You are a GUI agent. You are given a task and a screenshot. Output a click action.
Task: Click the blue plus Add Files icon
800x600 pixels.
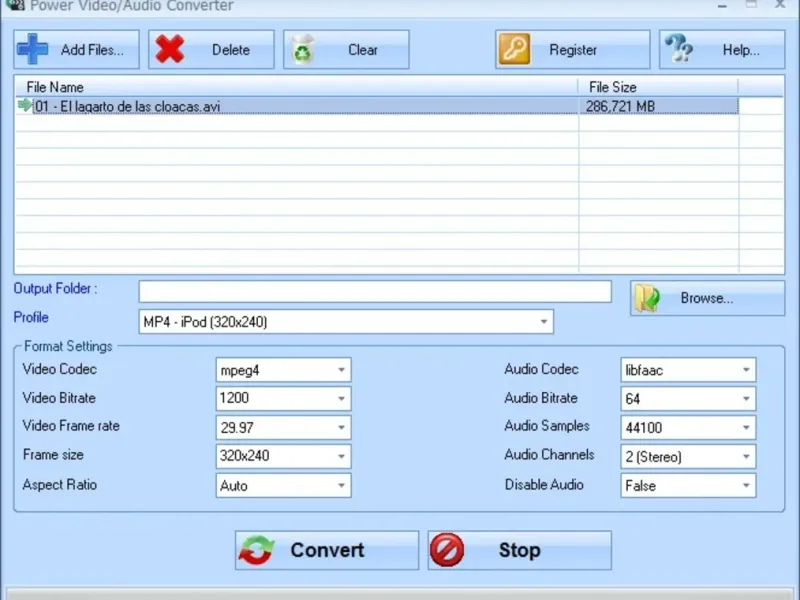pyautogui.click(x=33, y=49)
